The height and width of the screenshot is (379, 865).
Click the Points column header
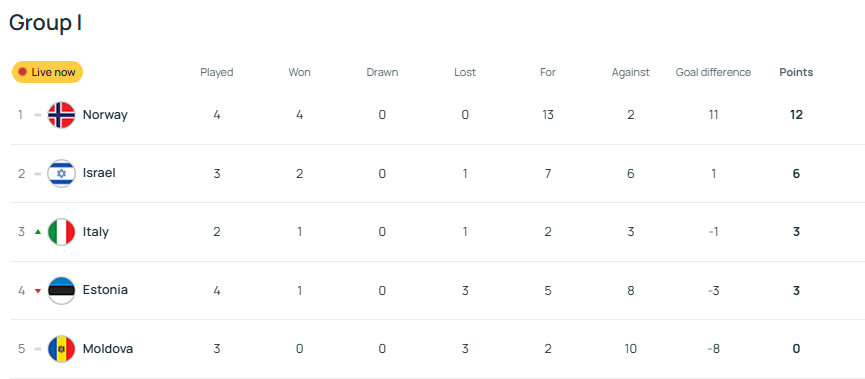(796, 72)
